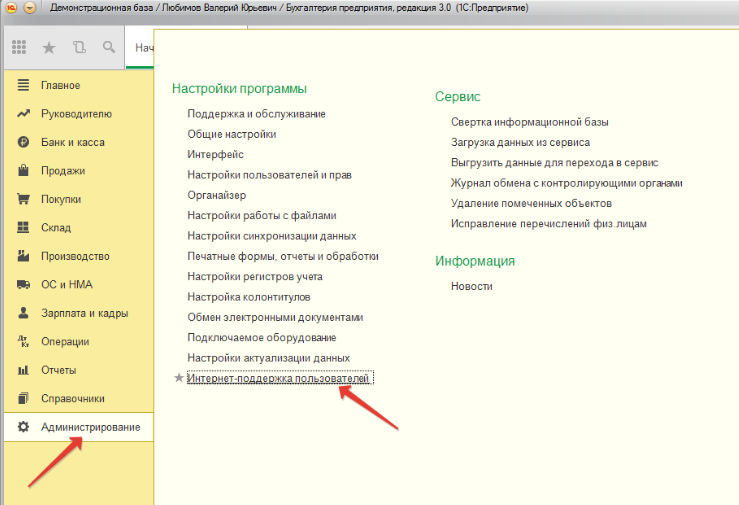Click the Покупки shopping cart icon
Image resolution: width=739 pixels, height=505 pixels.
[x=23, y=199]
